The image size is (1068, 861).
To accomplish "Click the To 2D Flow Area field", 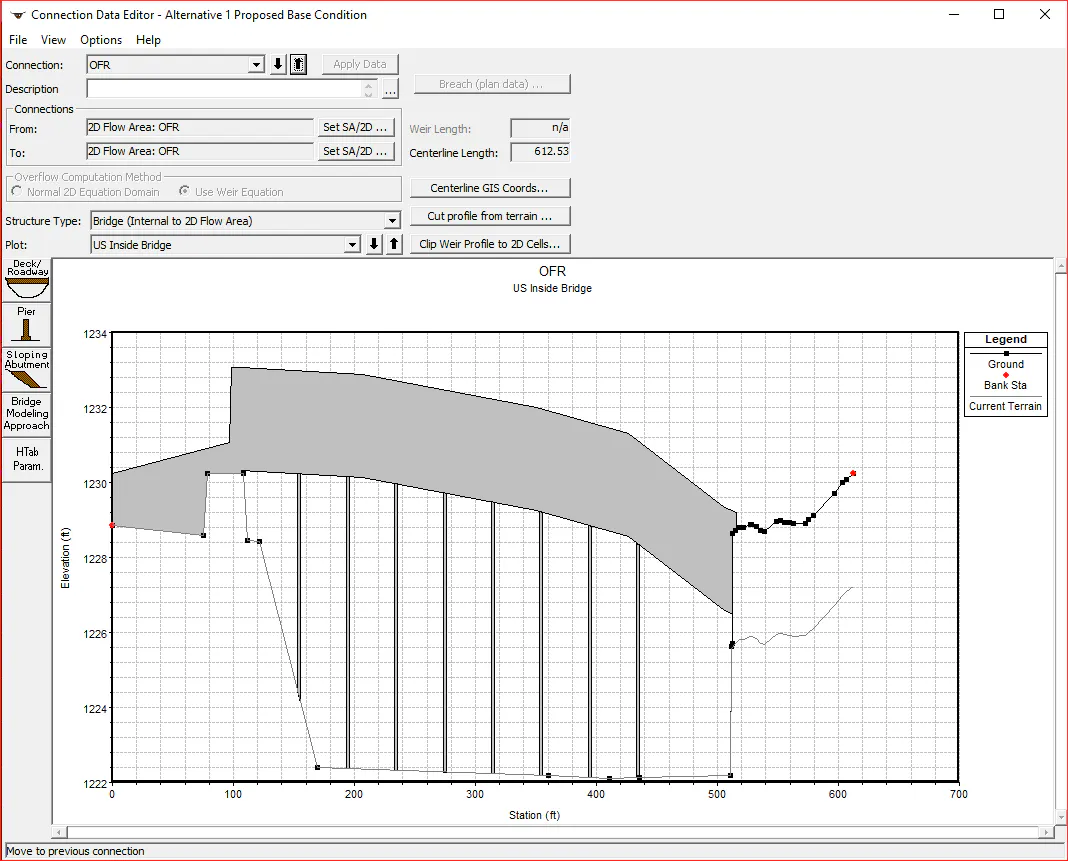I will coord(200,151).
